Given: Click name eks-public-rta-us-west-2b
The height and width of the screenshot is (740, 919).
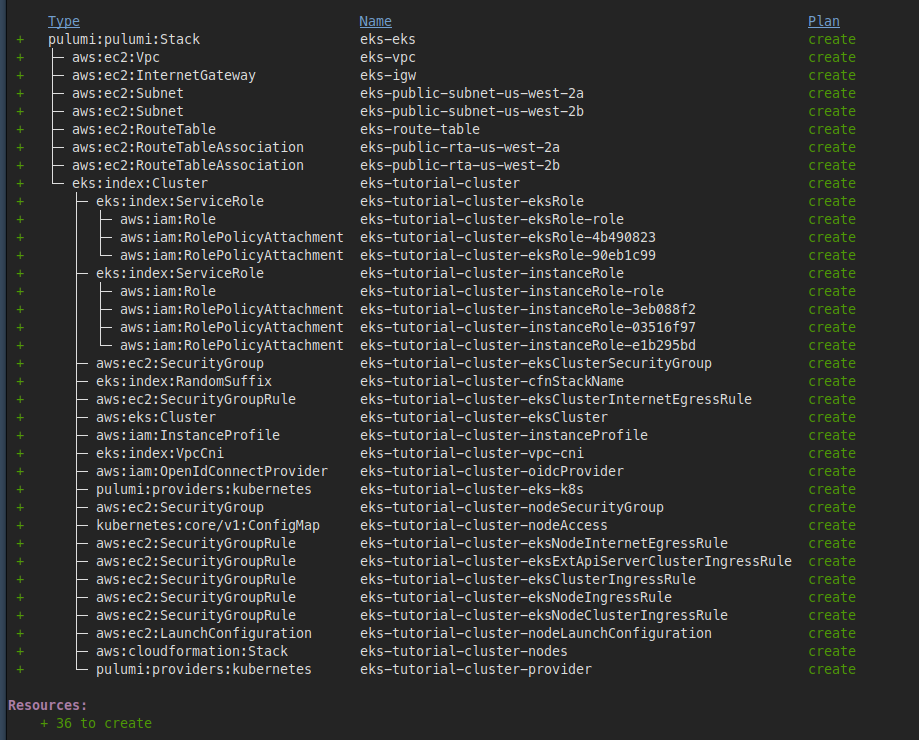Looking at the screenshot, I should 460,166.
